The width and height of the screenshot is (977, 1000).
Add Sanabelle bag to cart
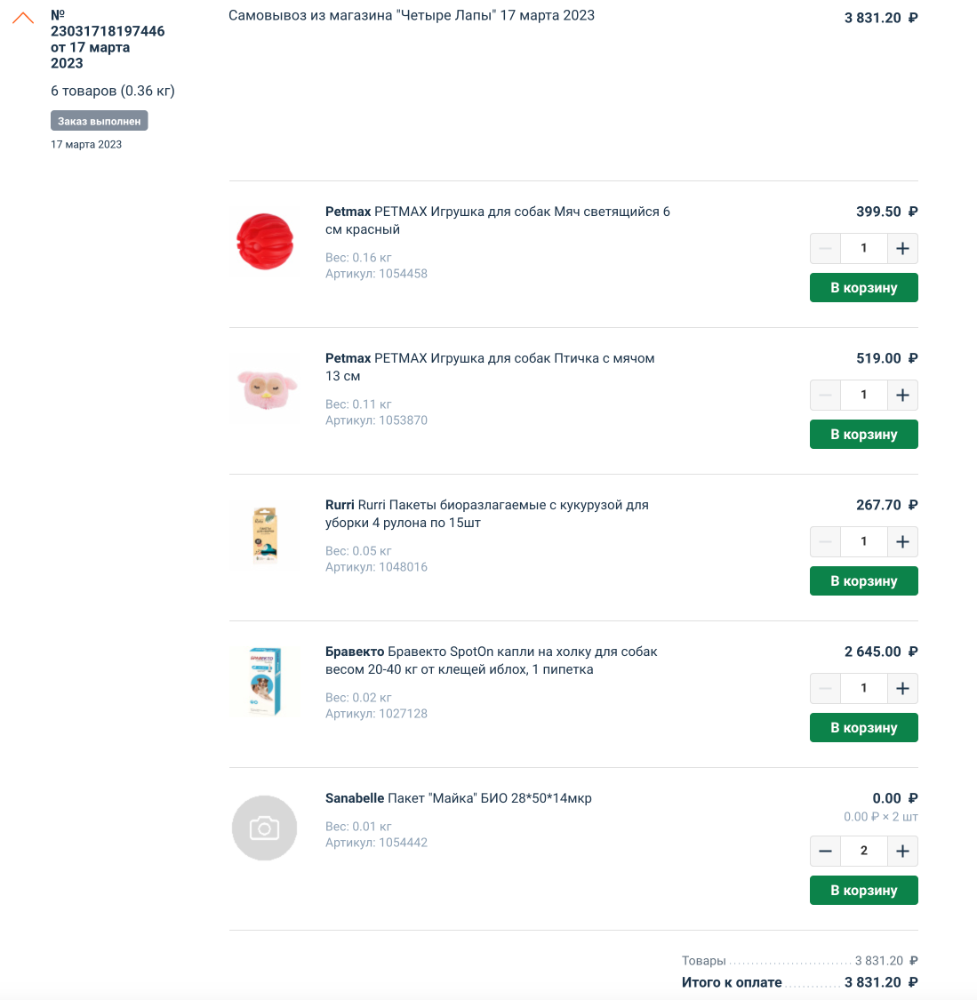863,890
